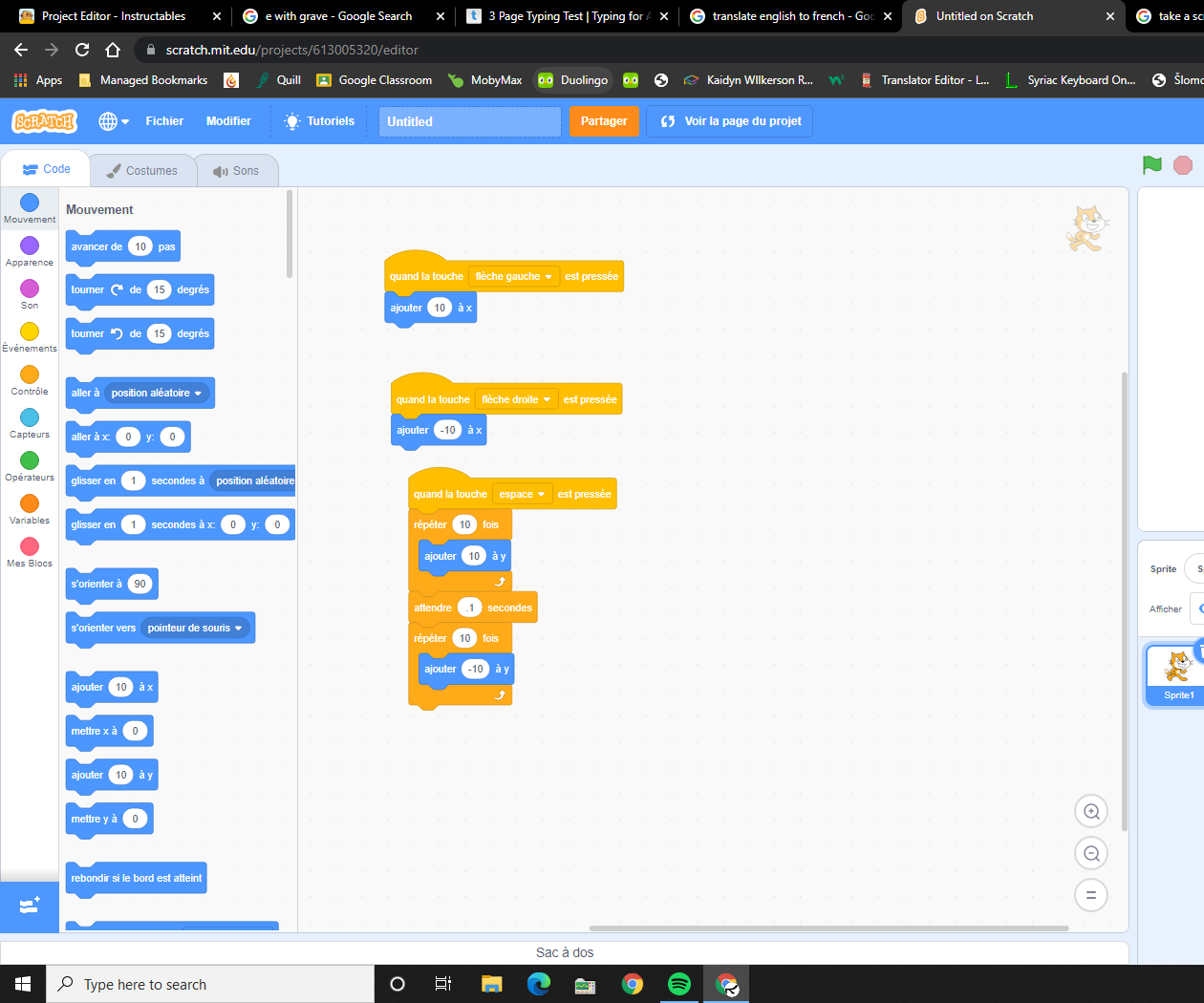This screenshot has width=1204, height=1003.
Task: Open the espace key dropdown
Action: tap(523, 494)
